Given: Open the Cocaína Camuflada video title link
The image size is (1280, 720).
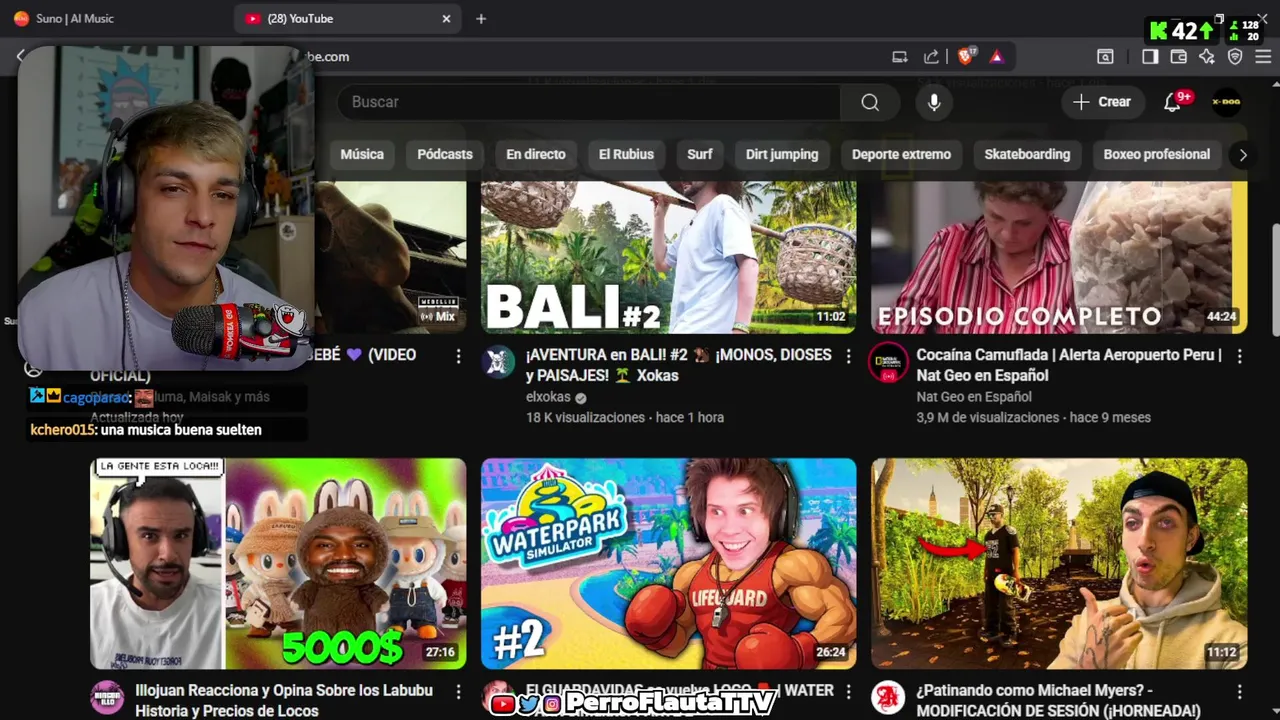Looking at the screenshot, I should [1069, 365].
